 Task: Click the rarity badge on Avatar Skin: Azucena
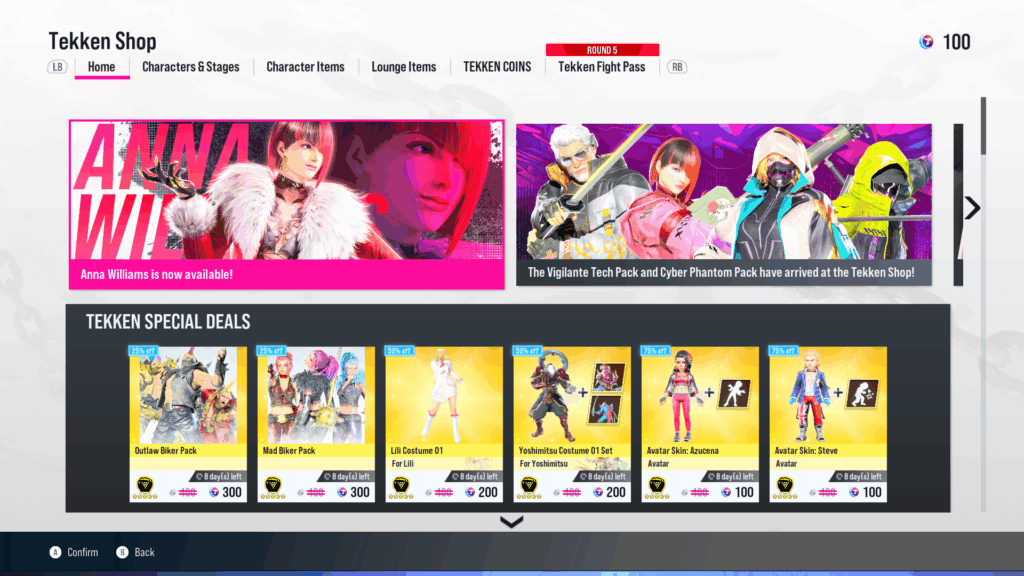click(657, 487)
